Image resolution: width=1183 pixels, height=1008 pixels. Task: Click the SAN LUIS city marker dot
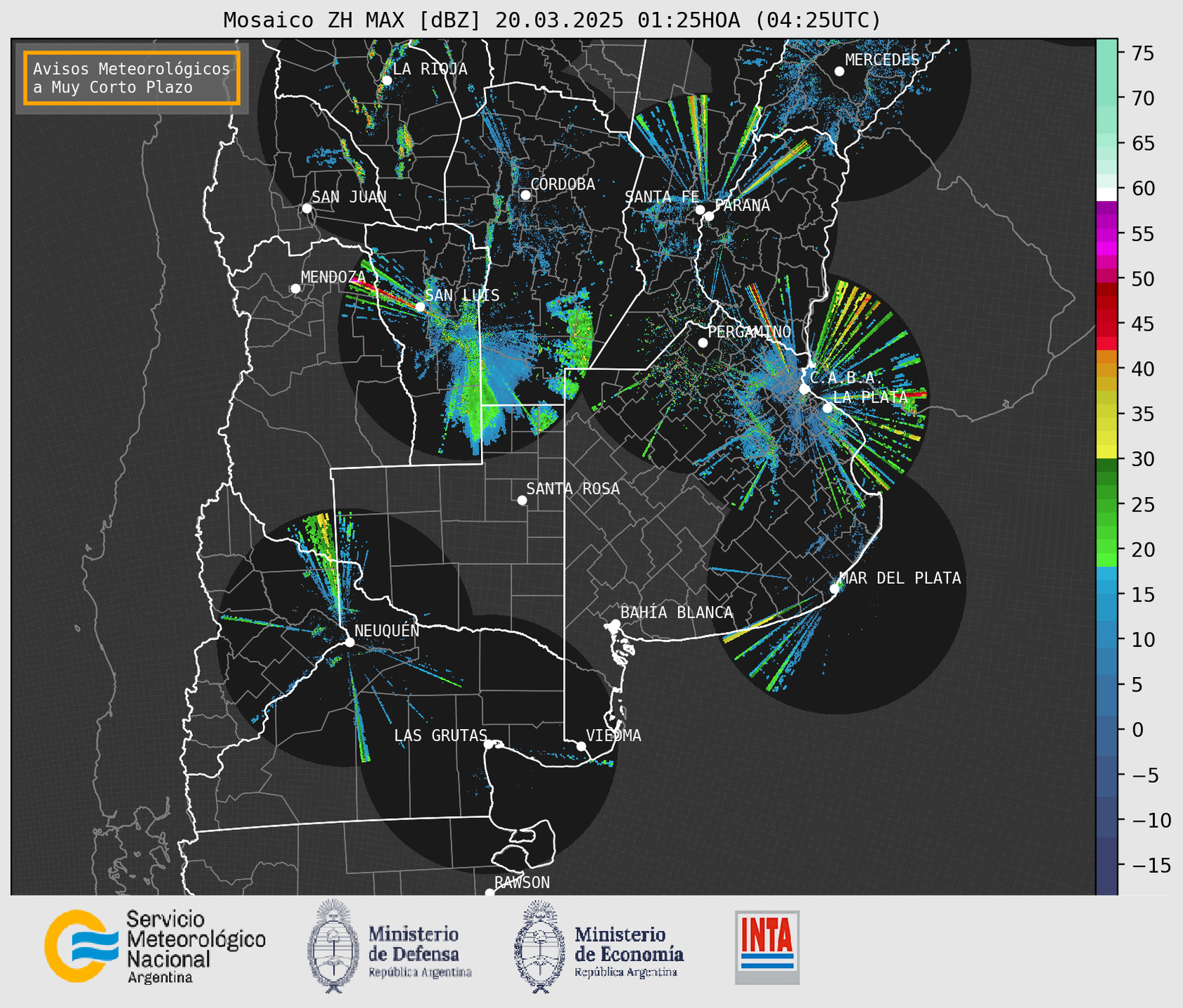(420, 306)
